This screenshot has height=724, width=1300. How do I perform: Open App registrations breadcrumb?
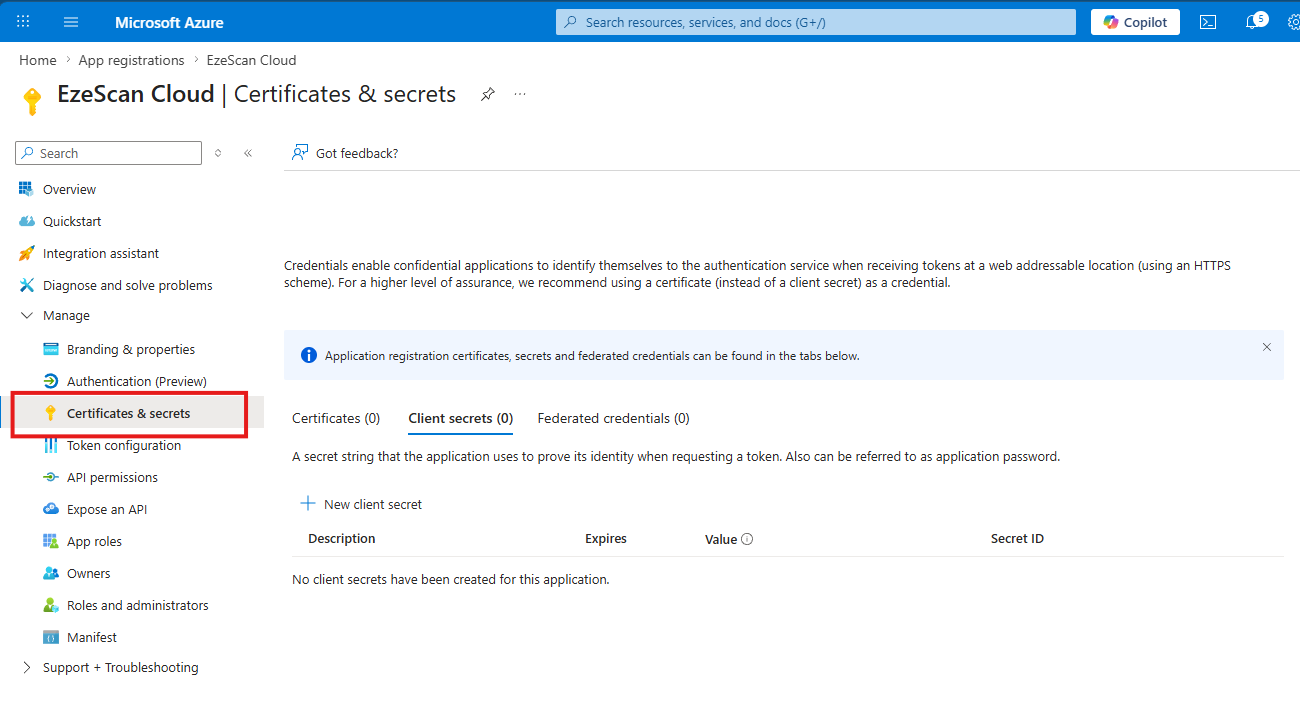tap(132, 60)
